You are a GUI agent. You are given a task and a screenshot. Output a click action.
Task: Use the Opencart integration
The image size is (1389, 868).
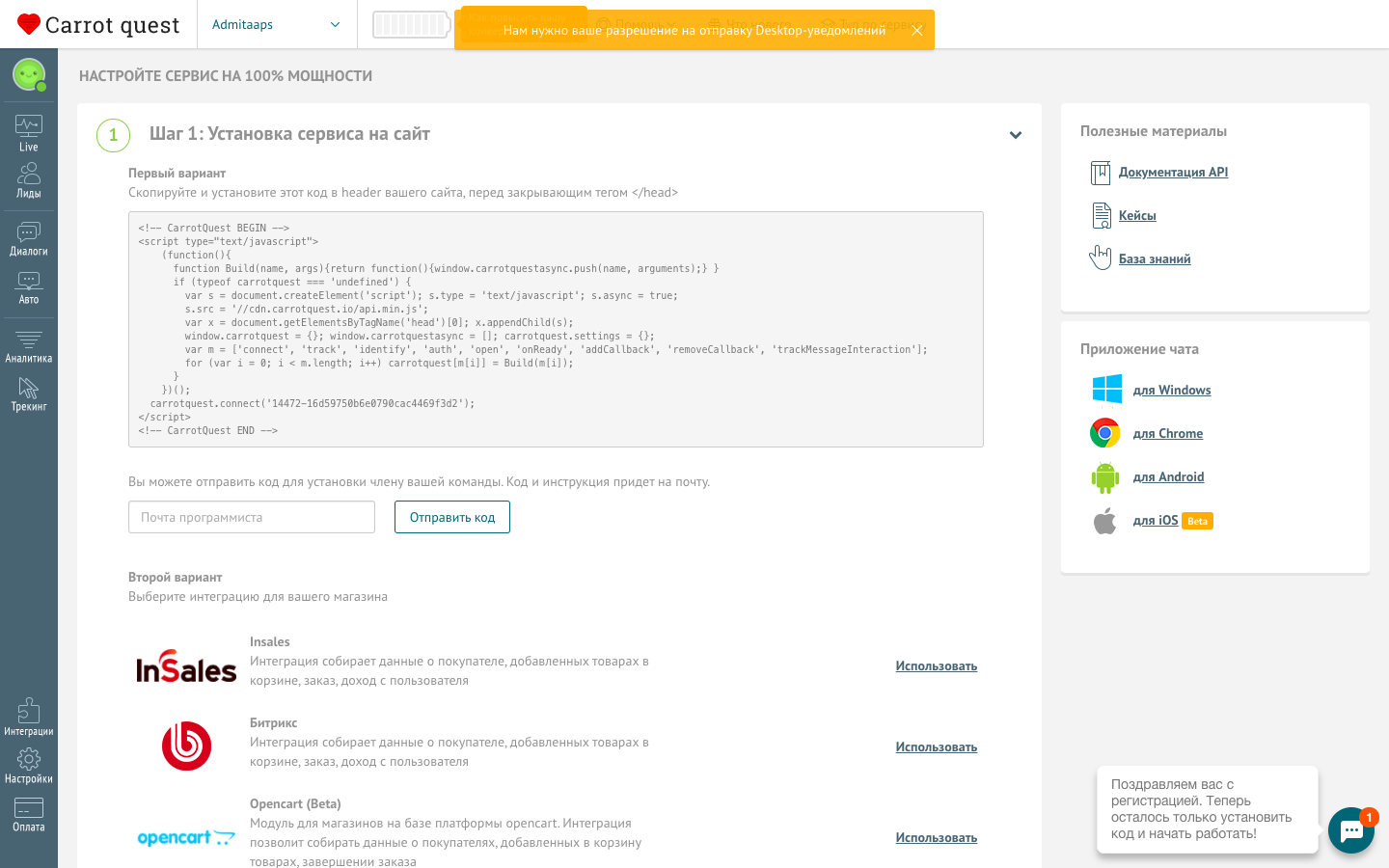pos(937,838)
